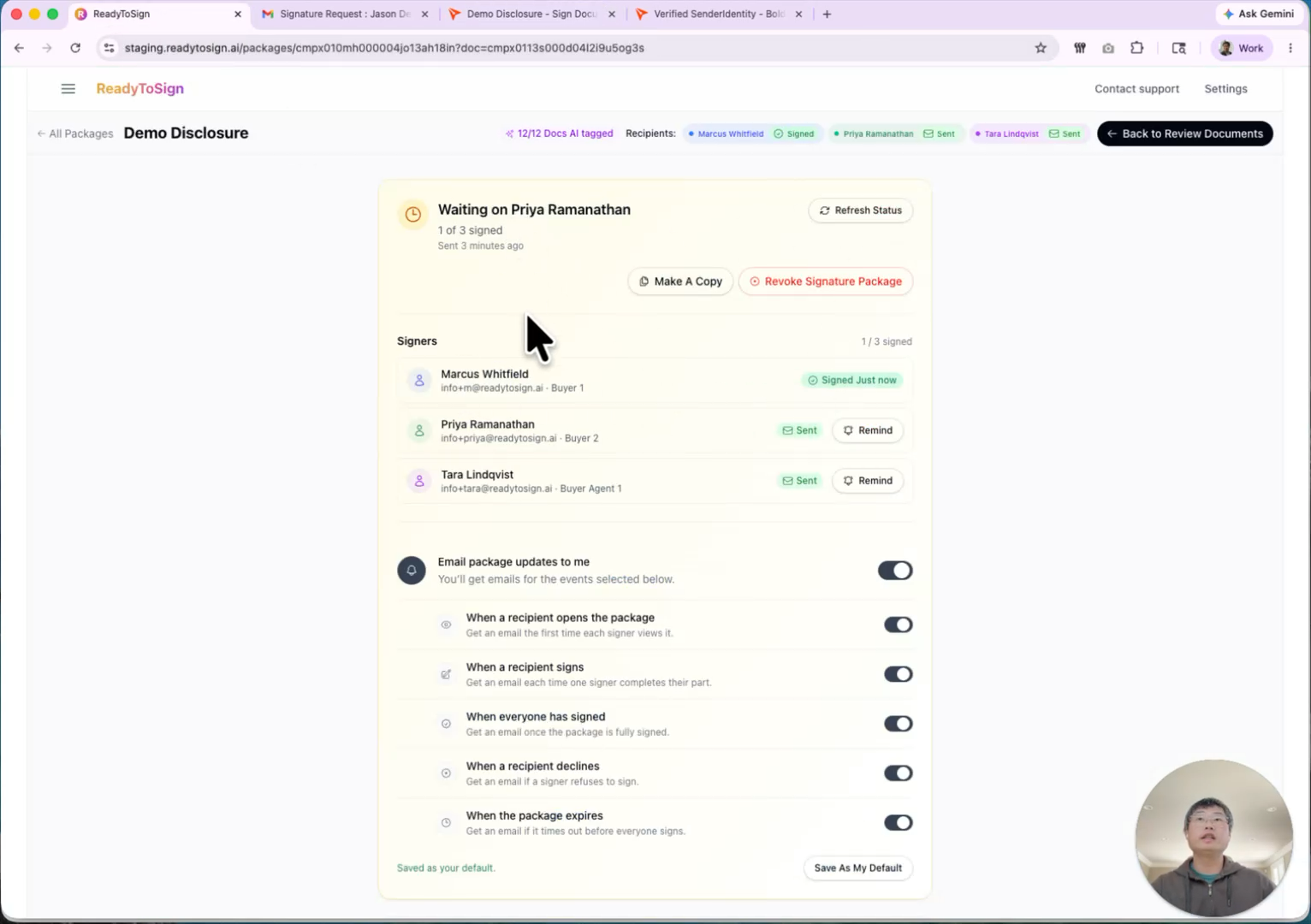Toggle When a recipient signs notification
Screen dimensions: 1311x924
(899, 674)
